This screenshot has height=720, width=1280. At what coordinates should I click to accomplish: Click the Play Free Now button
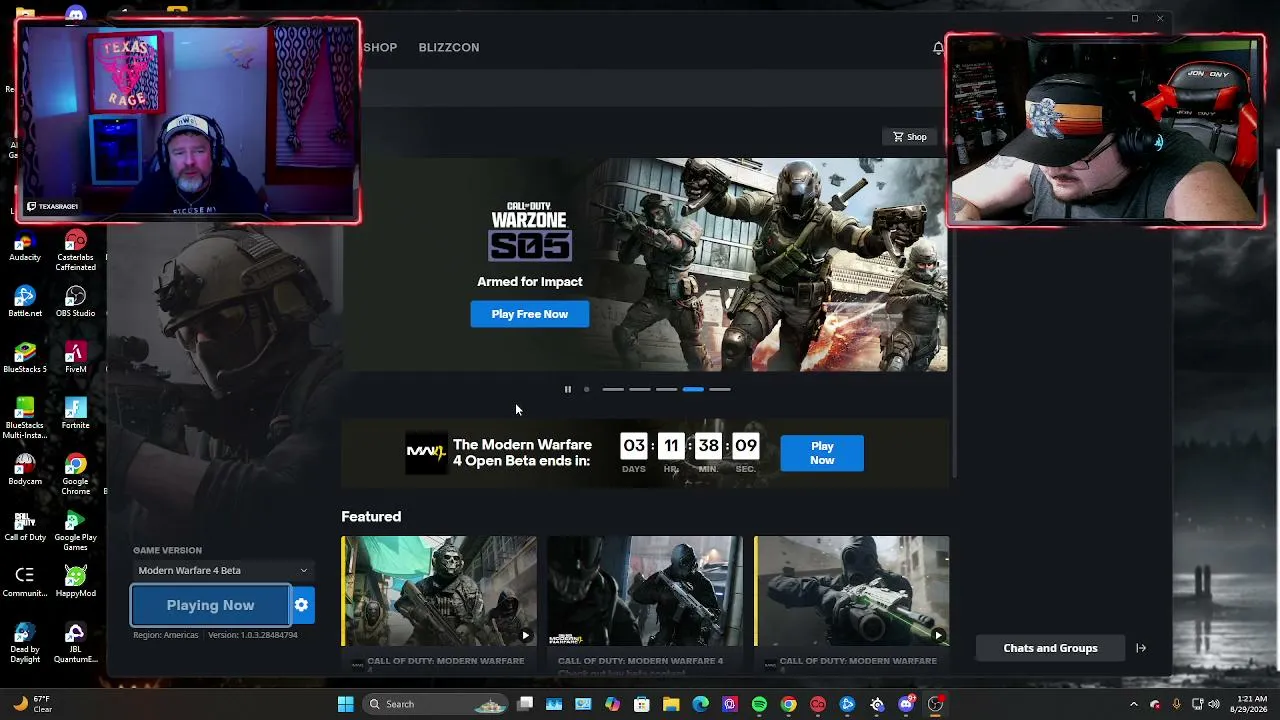pyautogui.click(x=530, y=314)
